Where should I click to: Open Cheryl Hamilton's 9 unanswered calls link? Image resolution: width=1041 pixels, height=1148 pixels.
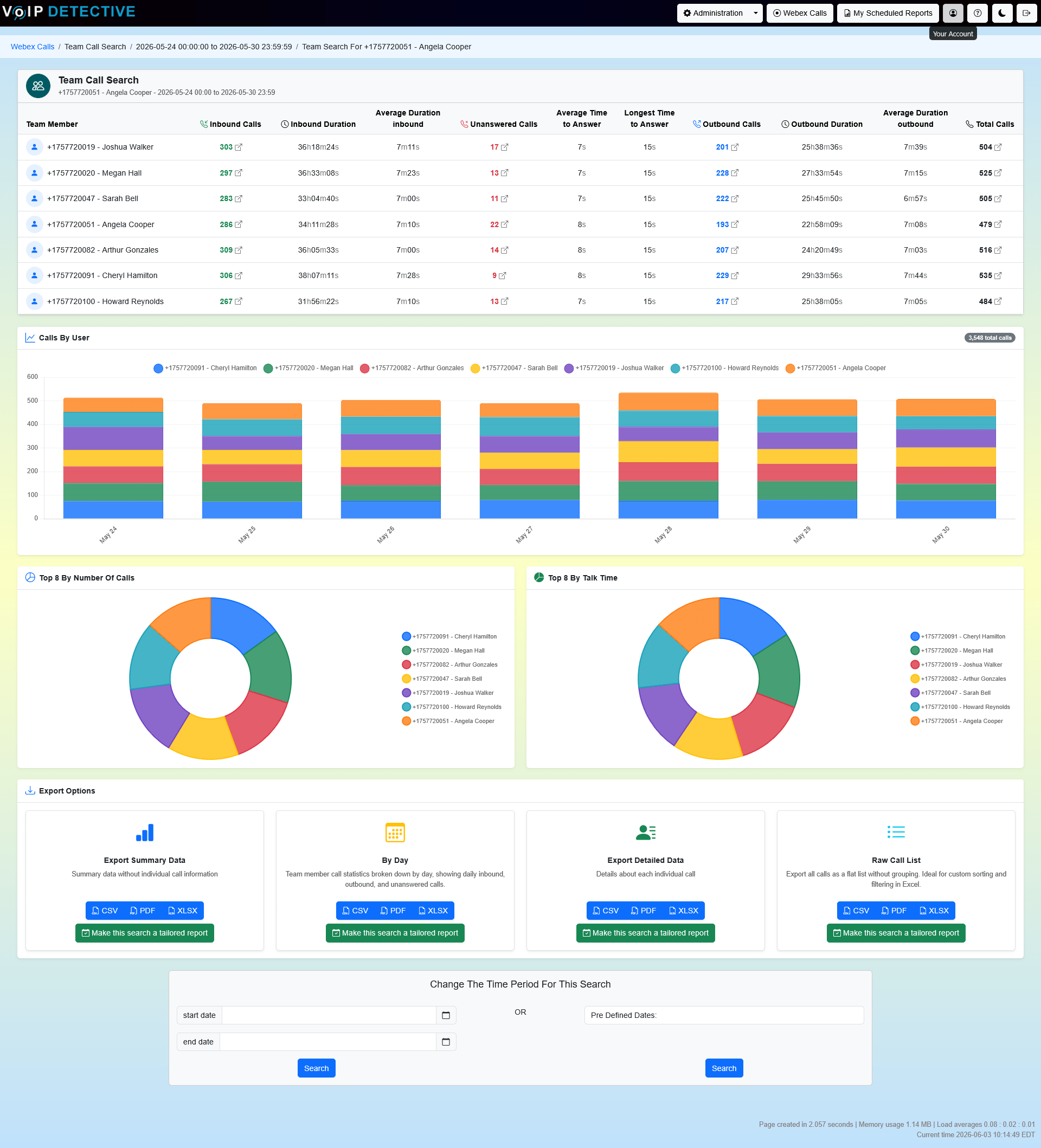click(499, 275)
